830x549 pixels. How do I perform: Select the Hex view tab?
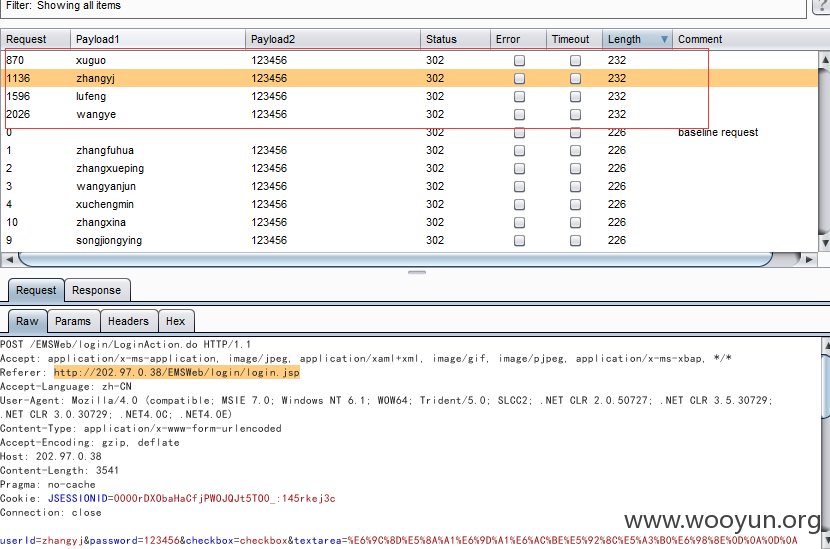tap(176, 321)
